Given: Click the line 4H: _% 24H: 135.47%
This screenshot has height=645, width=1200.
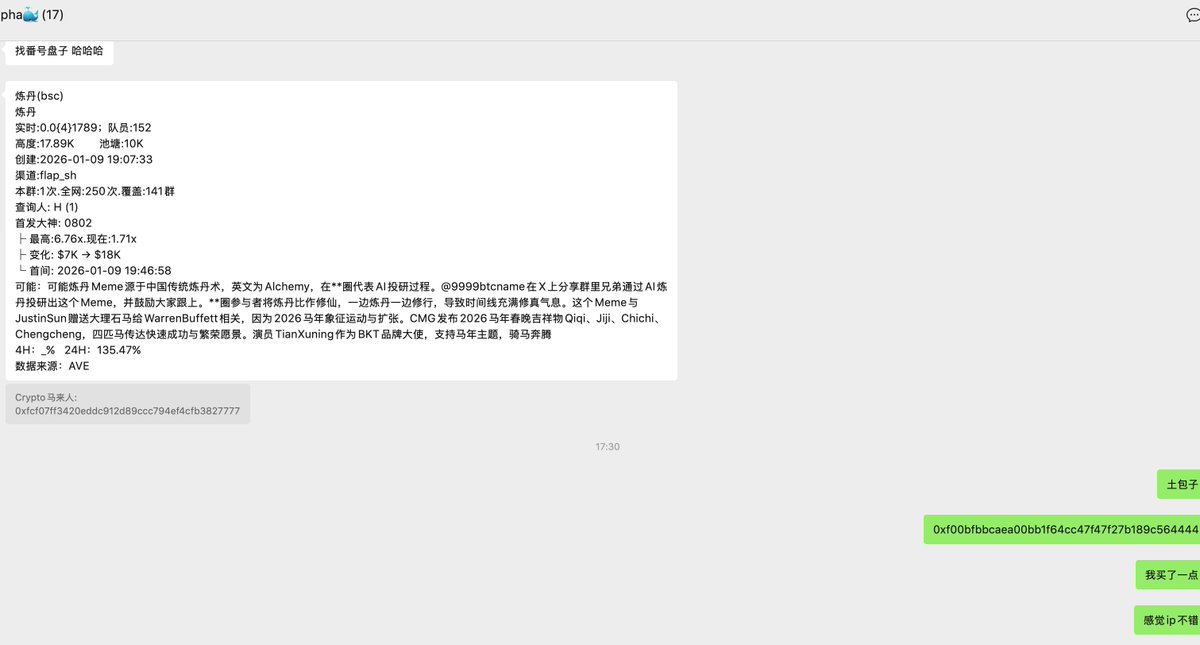Looking at the screenshot, I should click(x=78, y=350).
